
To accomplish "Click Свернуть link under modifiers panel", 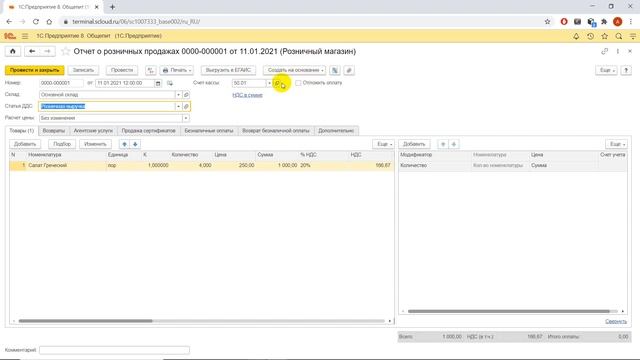I will [616, 322].
